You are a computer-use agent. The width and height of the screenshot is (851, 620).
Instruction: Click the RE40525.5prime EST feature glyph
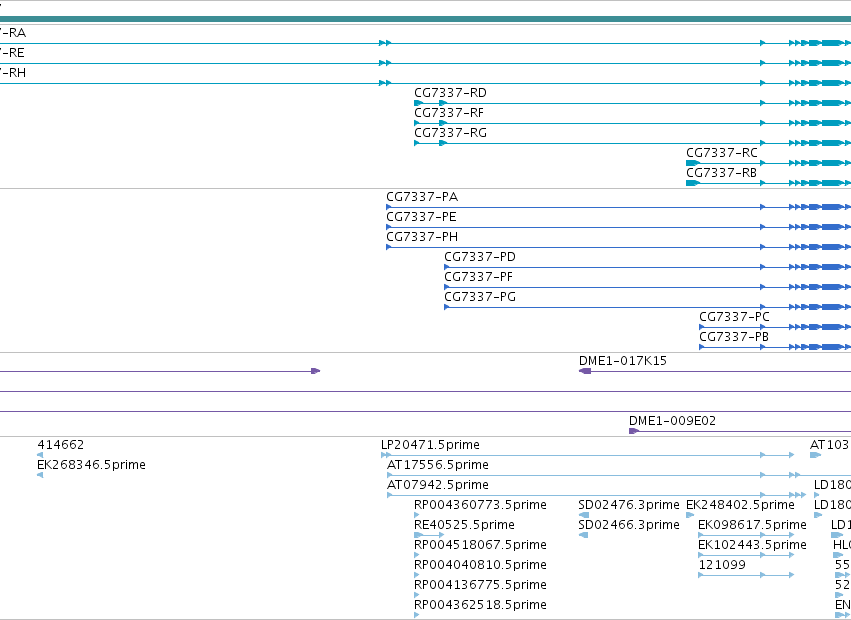coord(429,535)
